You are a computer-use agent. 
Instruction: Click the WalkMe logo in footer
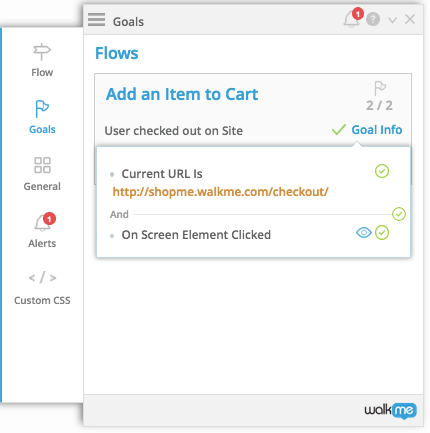click(x=390, y=410)
